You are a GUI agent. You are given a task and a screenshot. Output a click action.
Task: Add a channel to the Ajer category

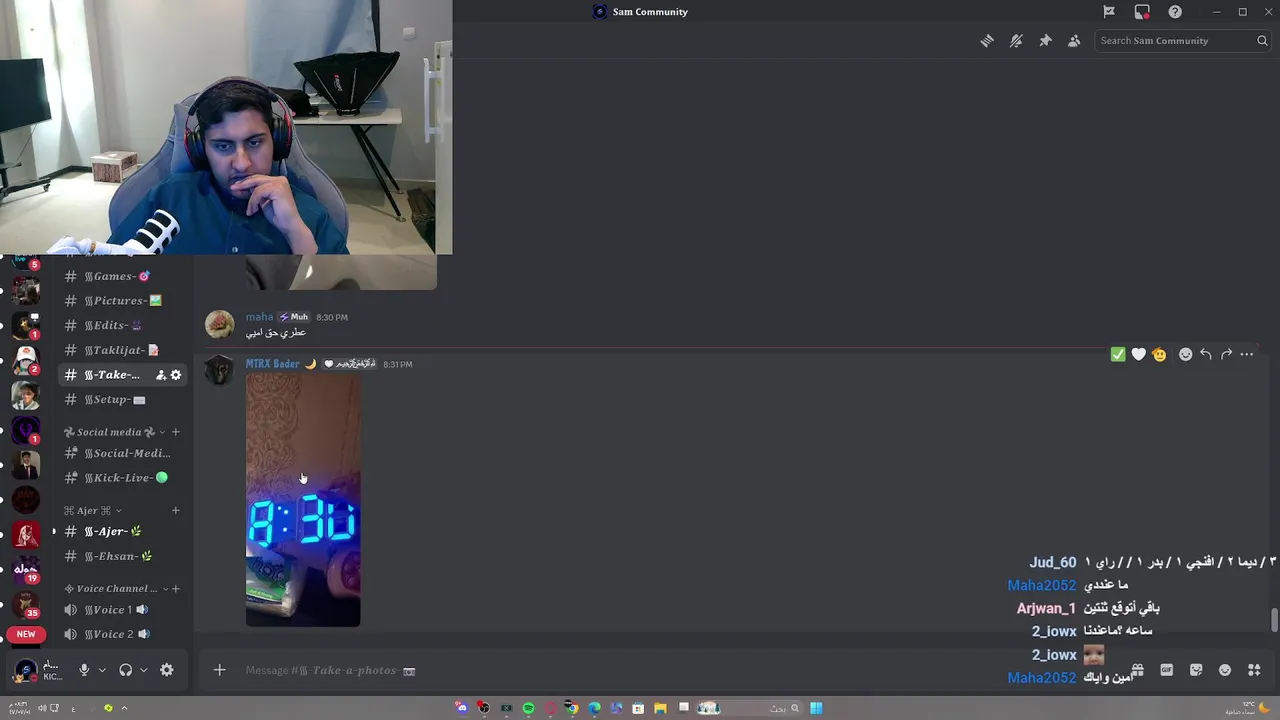[x=175, y=511]
